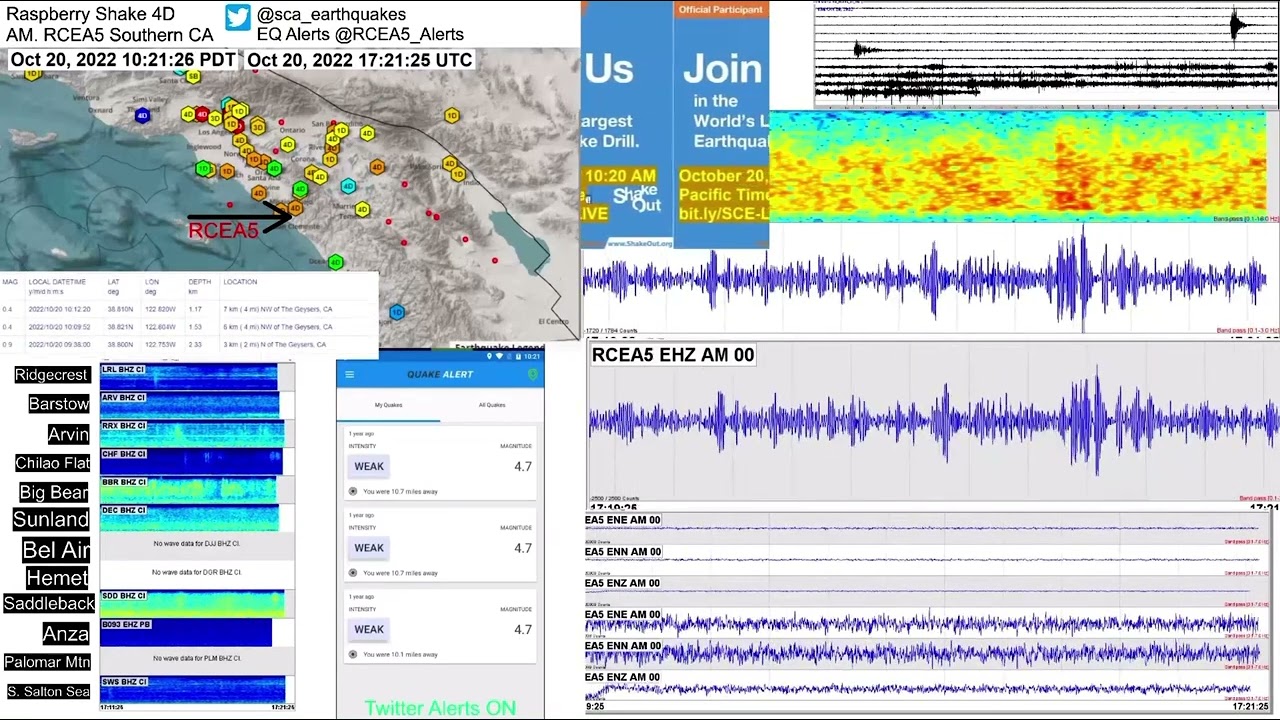Click the Hemet station label
The height and width of the screenshot is (720, 1280).
[x=58, y=578]
